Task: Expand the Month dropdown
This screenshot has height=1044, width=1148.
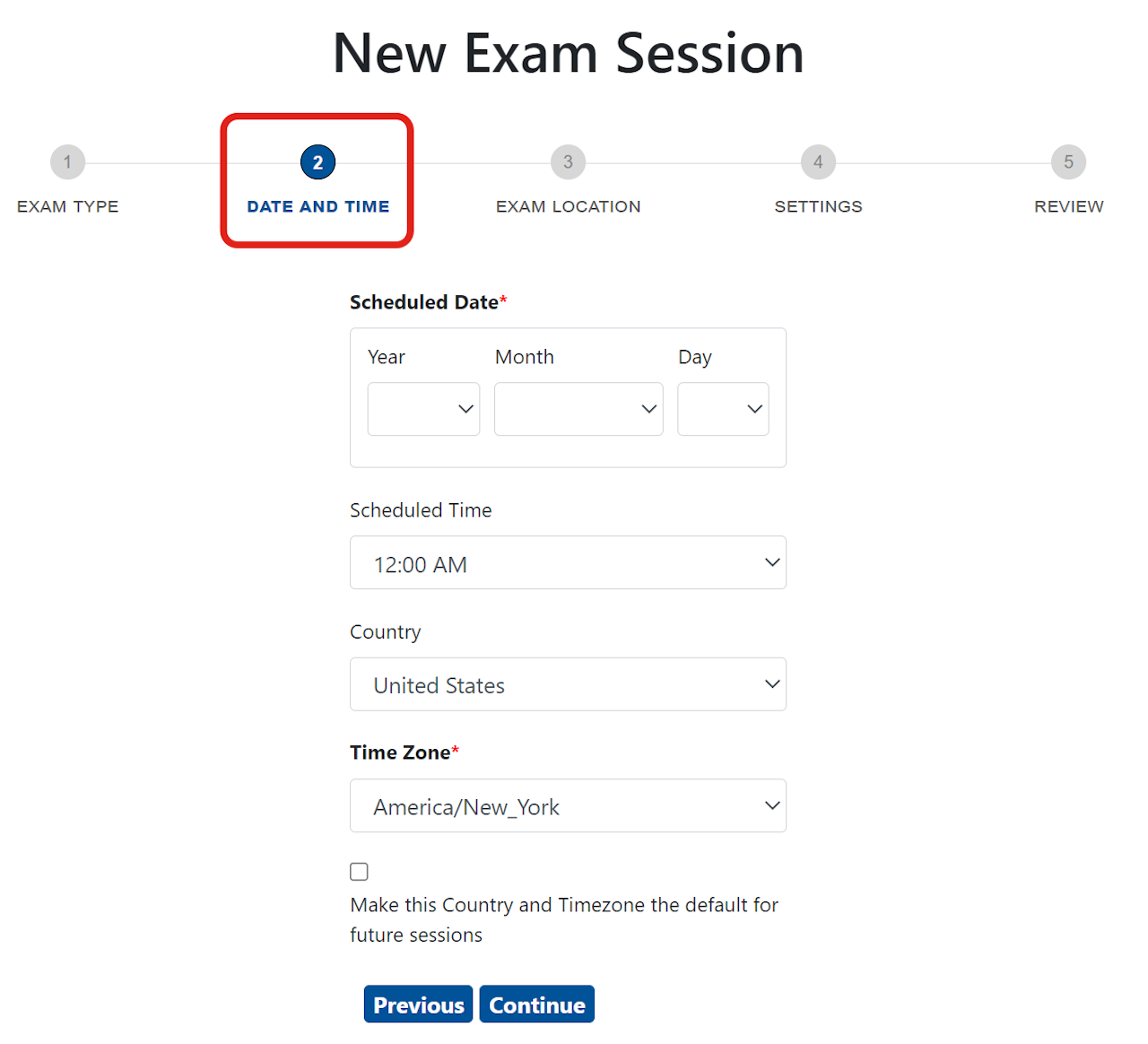Action: (578, 409)
